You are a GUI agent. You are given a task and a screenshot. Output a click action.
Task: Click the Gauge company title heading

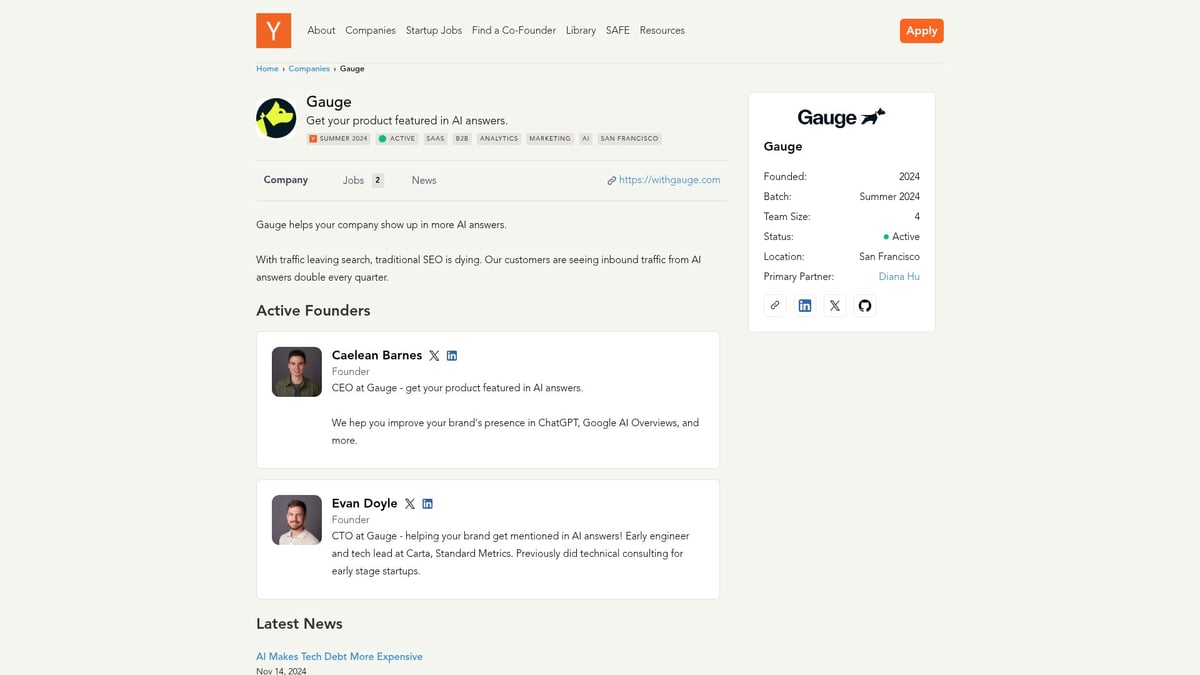tap(329, 102)
